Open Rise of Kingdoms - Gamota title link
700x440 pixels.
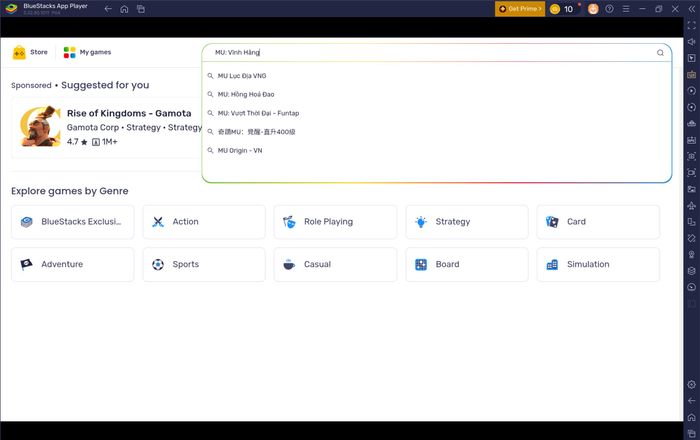click(129, 113)
